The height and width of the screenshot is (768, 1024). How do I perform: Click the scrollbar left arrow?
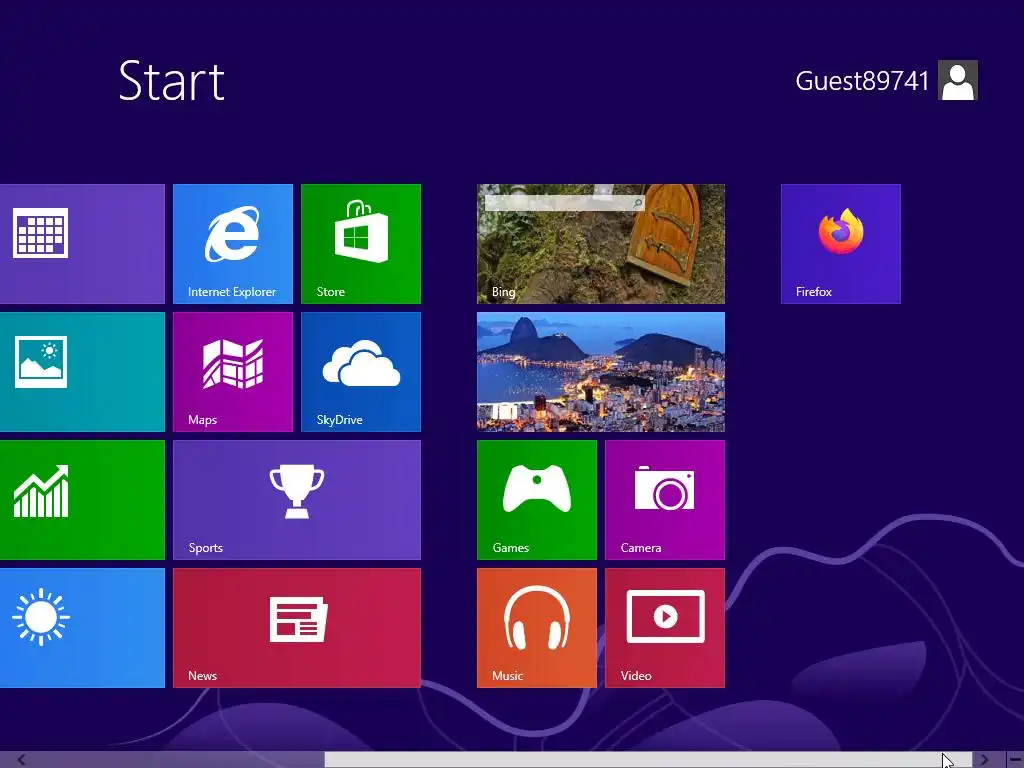coord(22,760)
